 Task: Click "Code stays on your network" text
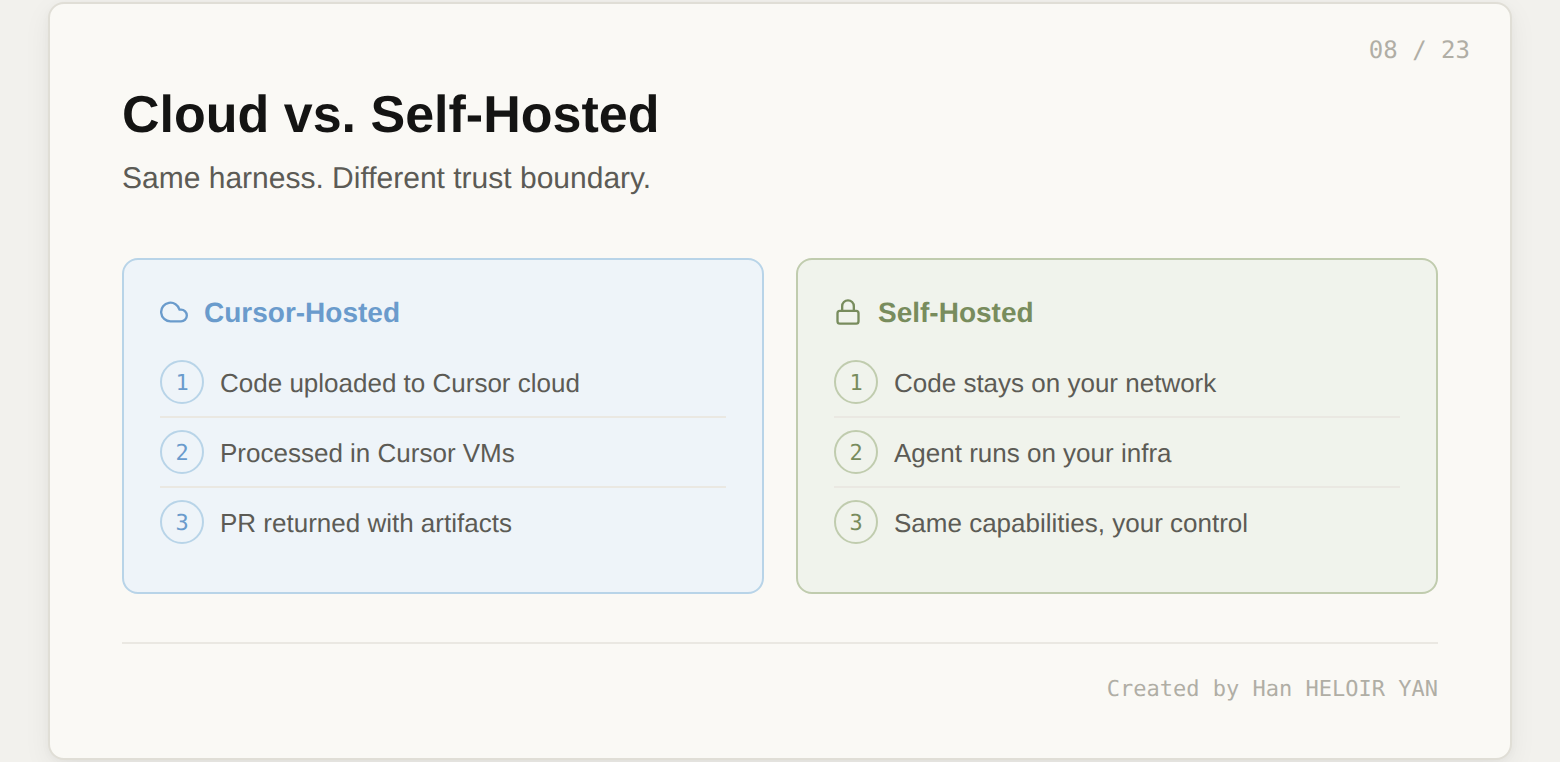[1055, 383]
